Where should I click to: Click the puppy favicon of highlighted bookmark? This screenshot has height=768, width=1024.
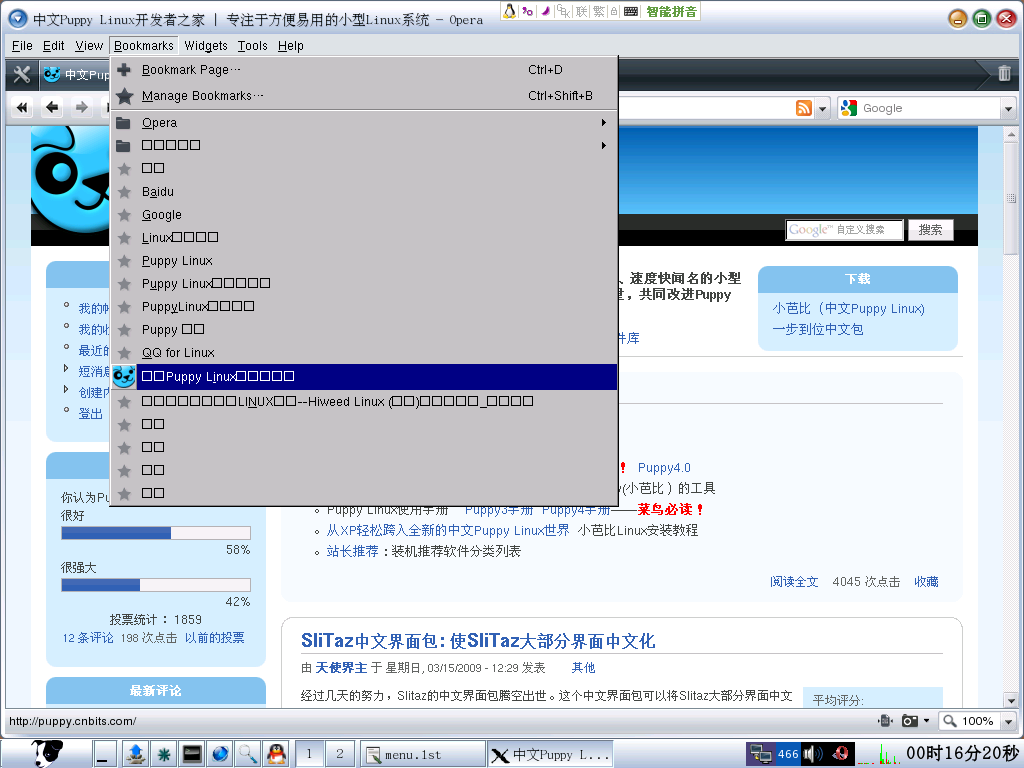pos(124,376)
